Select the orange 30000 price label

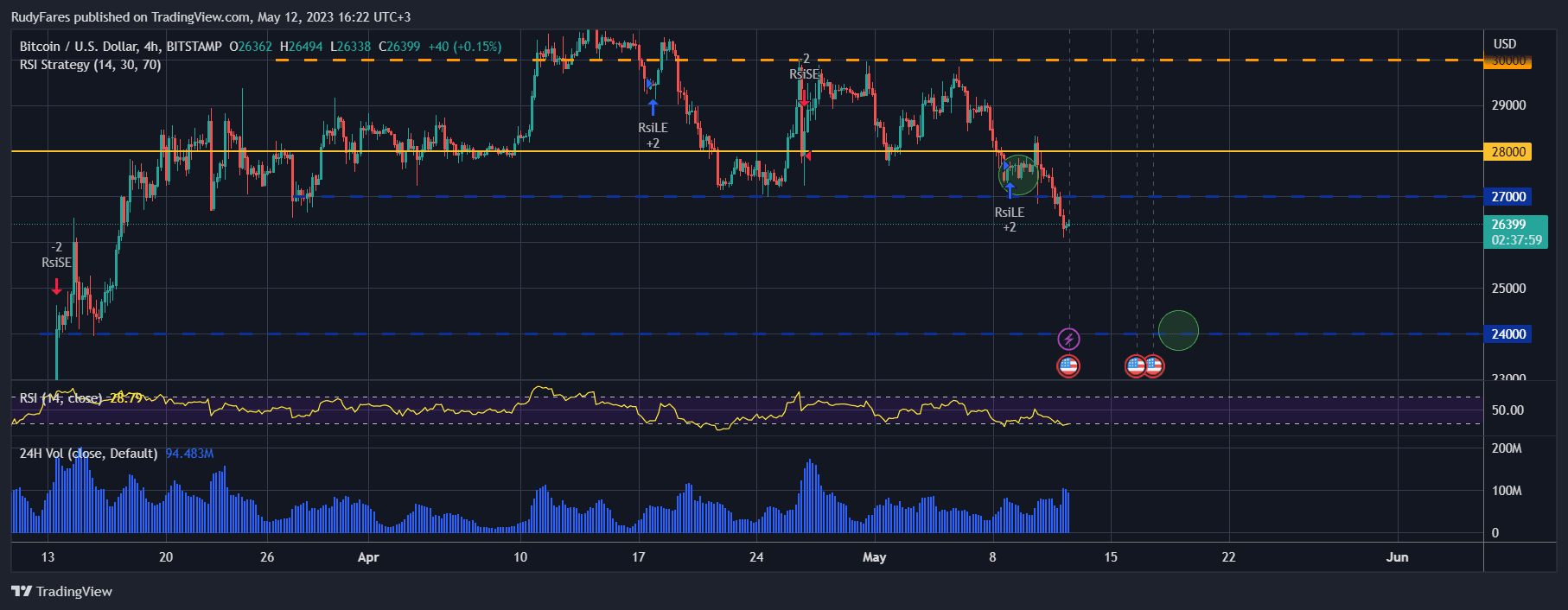[x=1507, y=61]
